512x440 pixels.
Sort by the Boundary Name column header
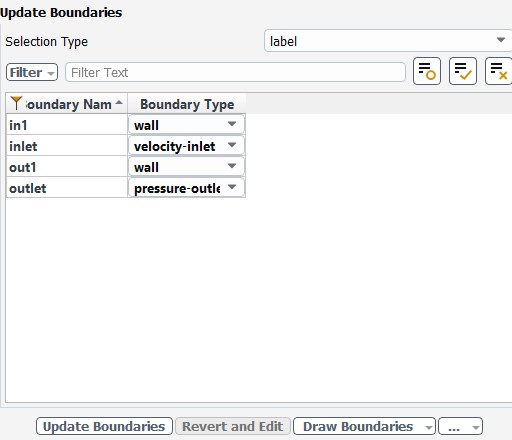click(x=67, y=104)
